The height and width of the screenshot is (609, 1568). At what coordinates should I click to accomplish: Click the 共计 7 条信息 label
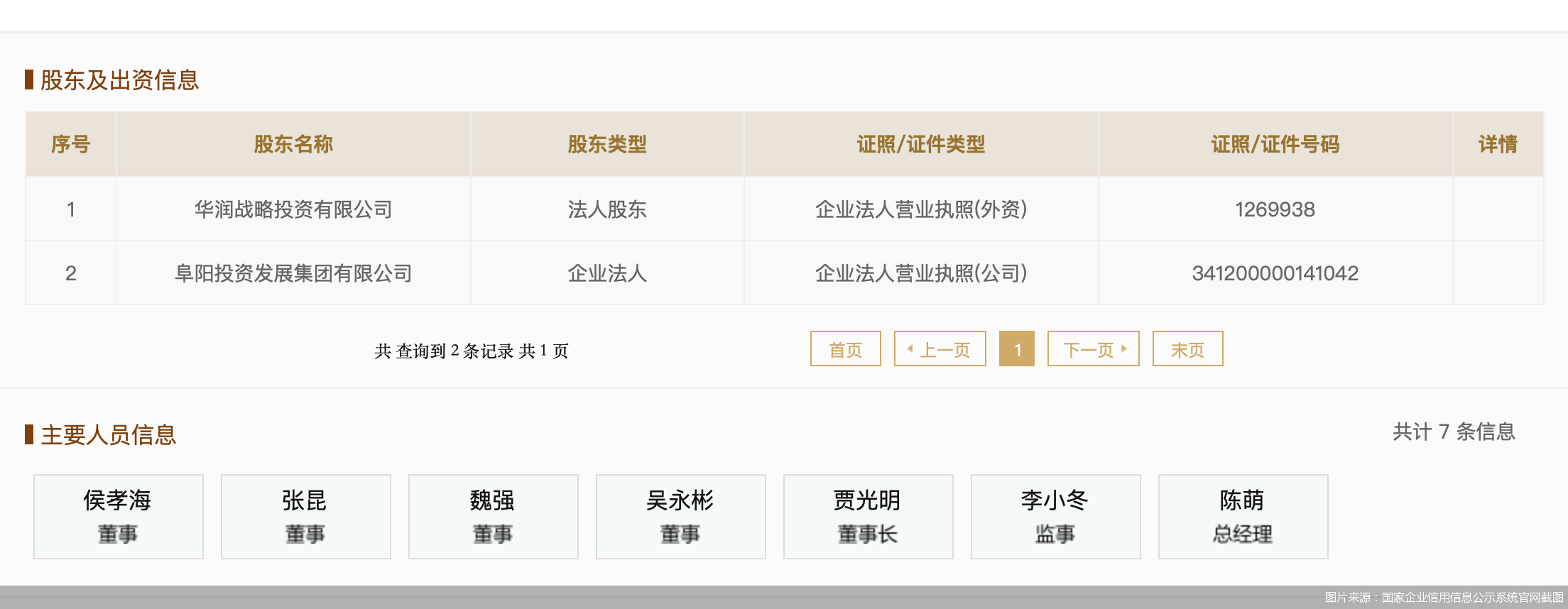[x=1454, y=432]
